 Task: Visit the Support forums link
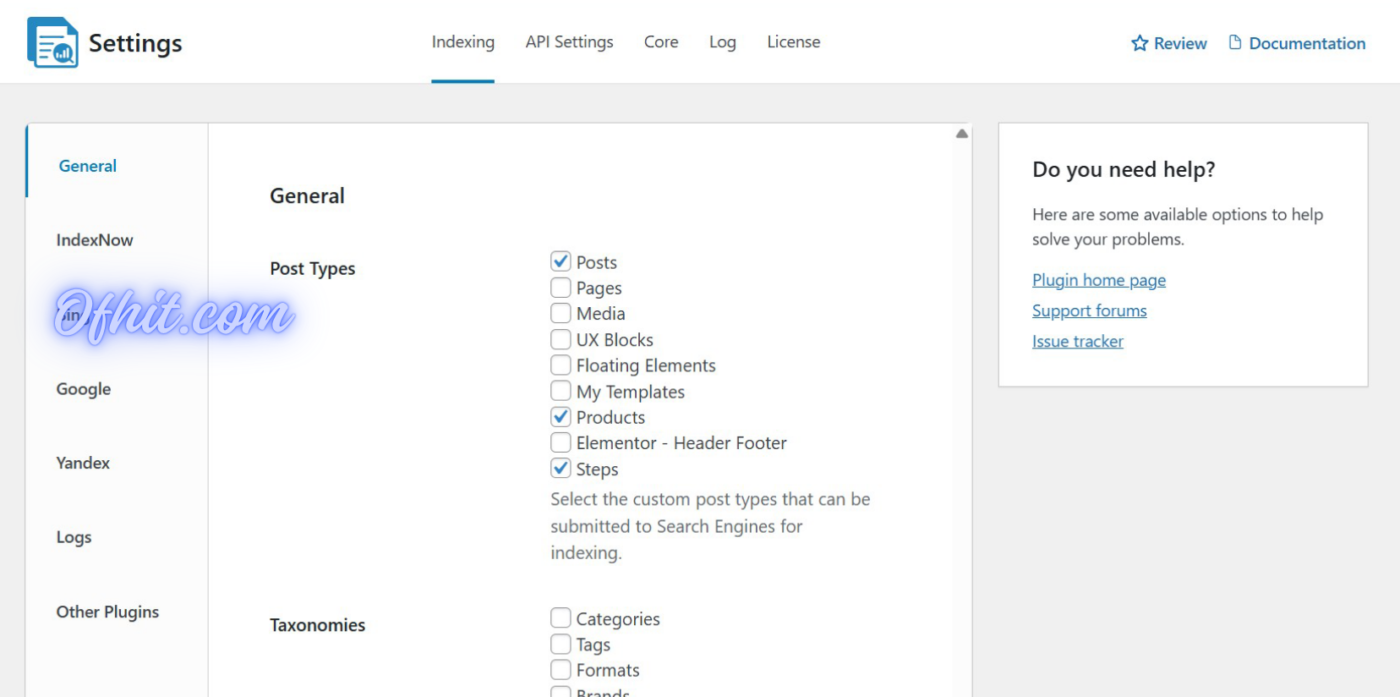tap(1089, 311)
